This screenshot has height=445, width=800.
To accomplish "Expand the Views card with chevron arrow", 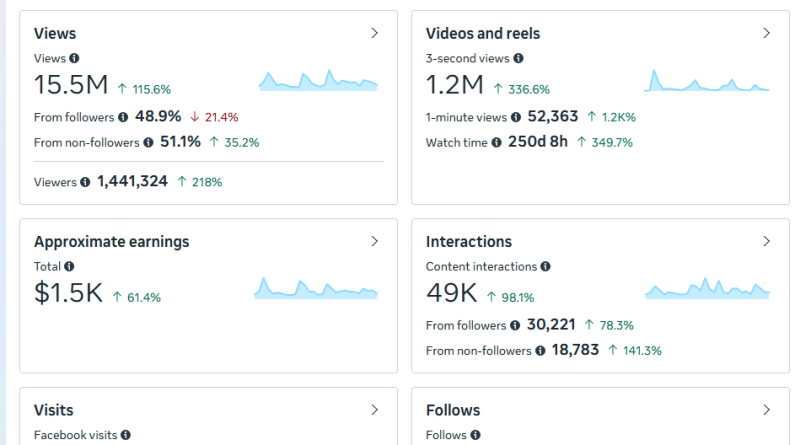I will pyautogui.click(x=375, y=33).
